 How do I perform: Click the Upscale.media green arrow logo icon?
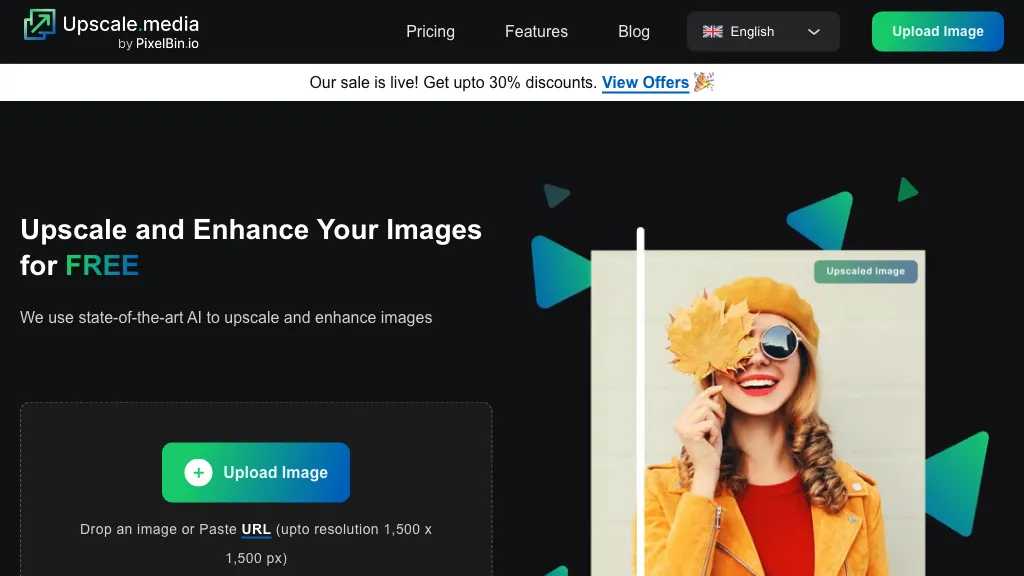(x=41, y=23)
